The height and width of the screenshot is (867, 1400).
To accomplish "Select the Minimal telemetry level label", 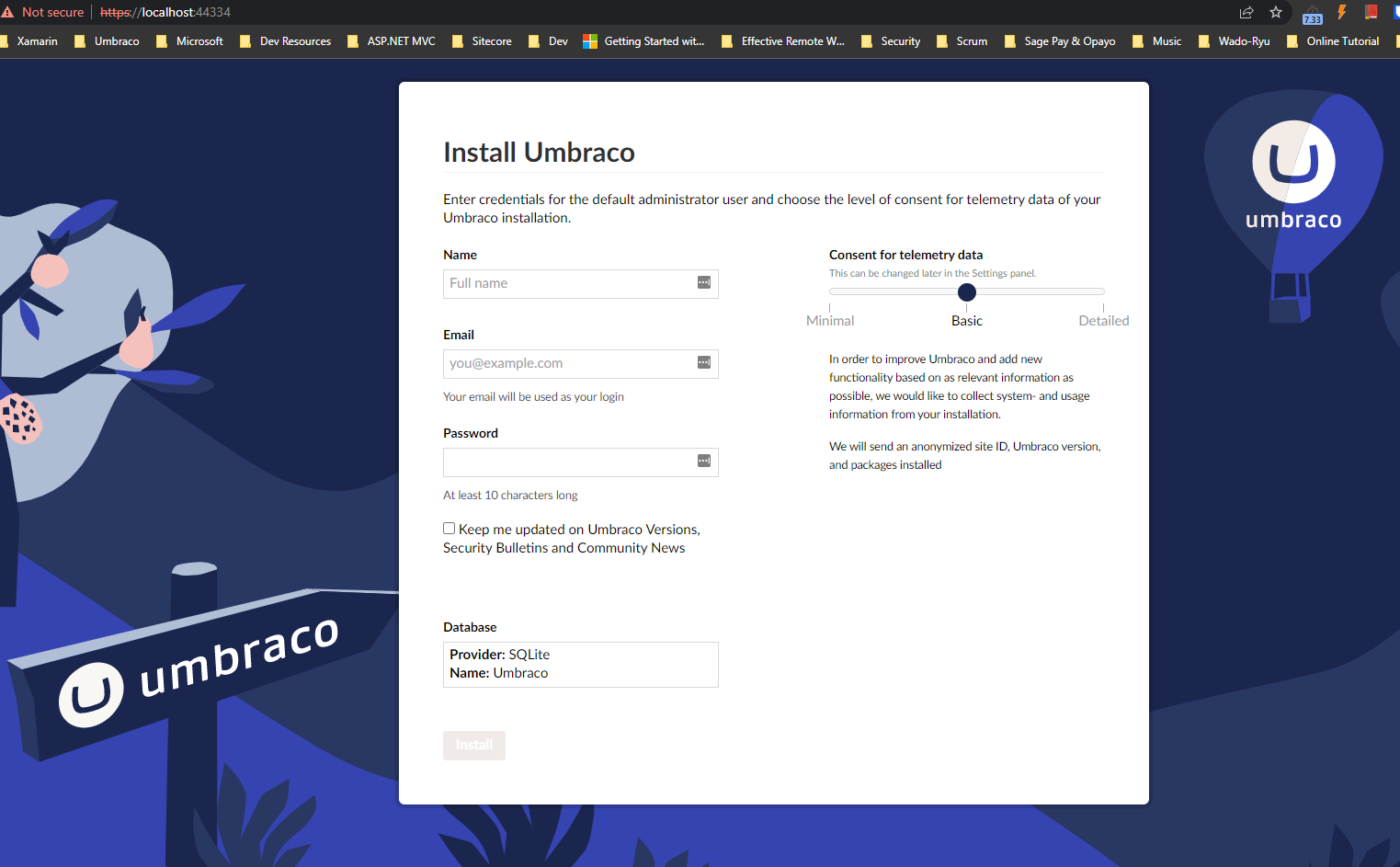I will (x=830, y=320).
